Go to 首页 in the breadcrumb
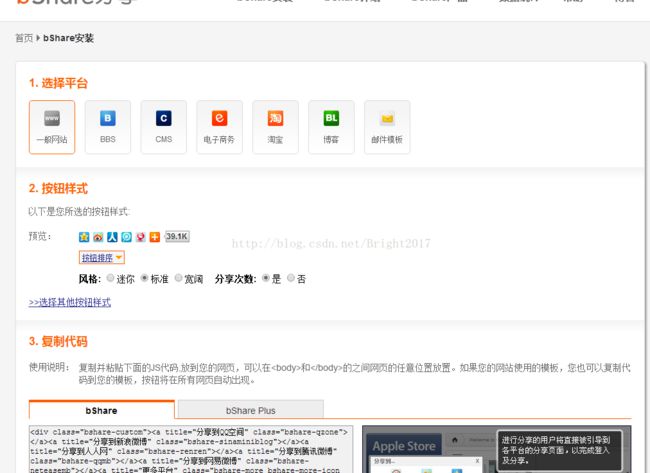The width and height of the screenshot is (650, 473). 24,38
